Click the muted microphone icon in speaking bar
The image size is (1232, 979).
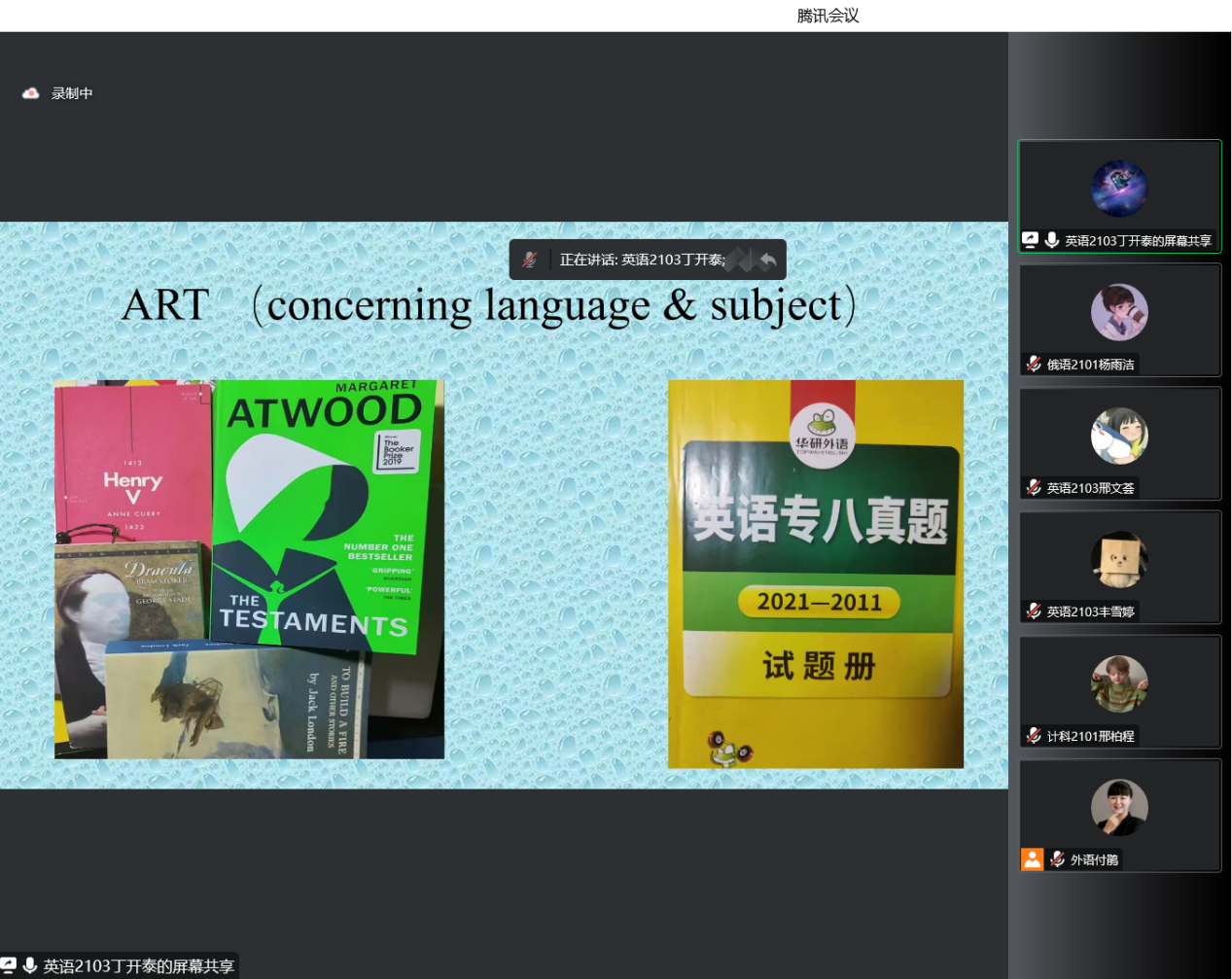pos(530,260)
